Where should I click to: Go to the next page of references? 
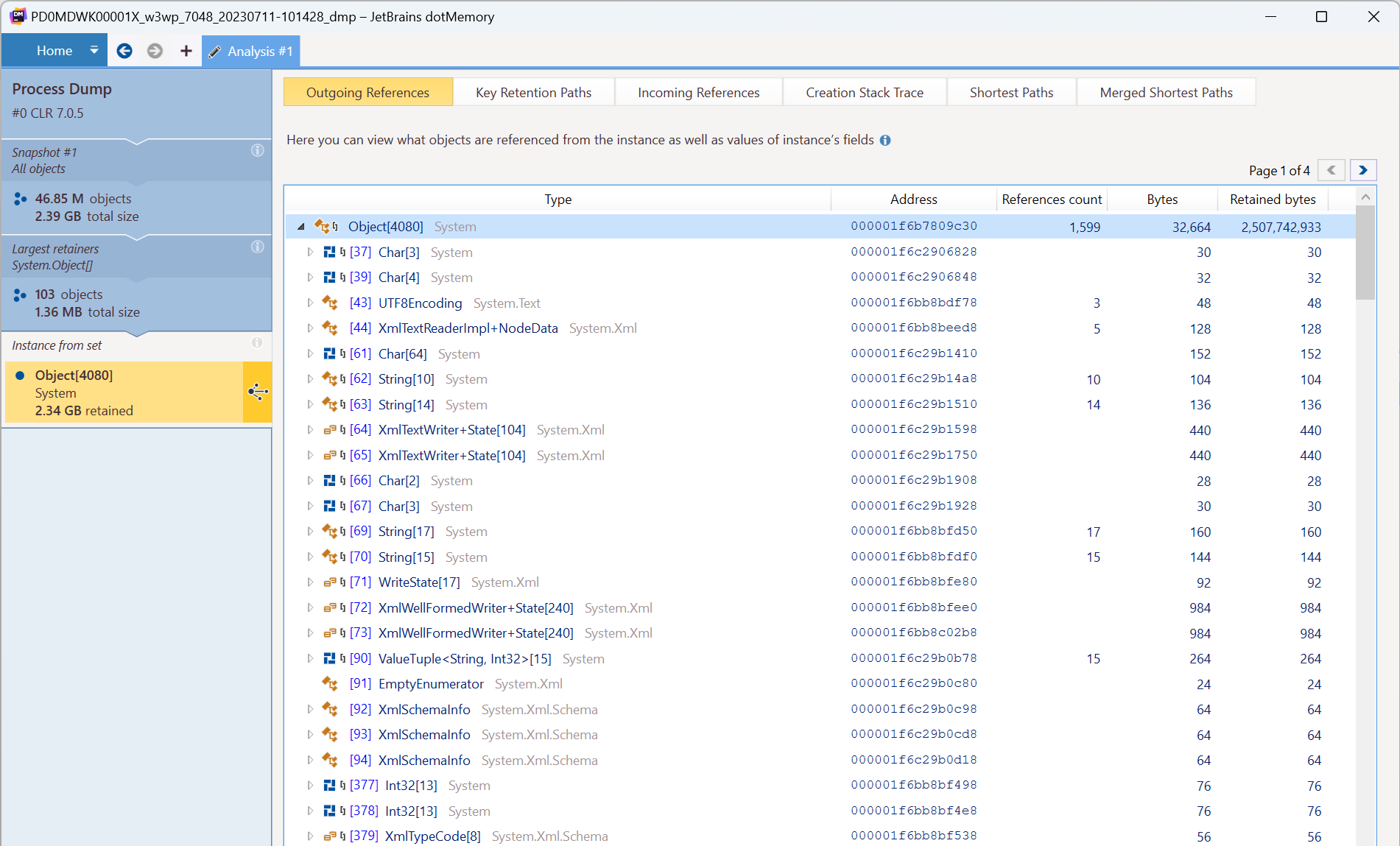pyautogui.click(x=1362, y=170)
